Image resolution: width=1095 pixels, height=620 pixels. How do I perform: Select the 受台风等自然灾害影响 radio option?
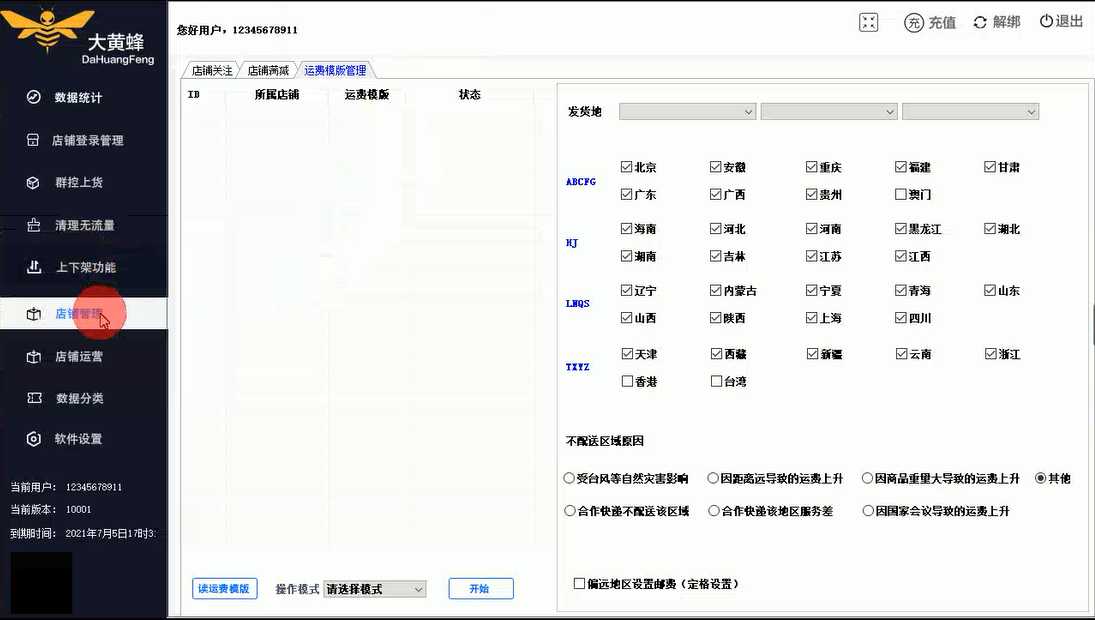569,479
